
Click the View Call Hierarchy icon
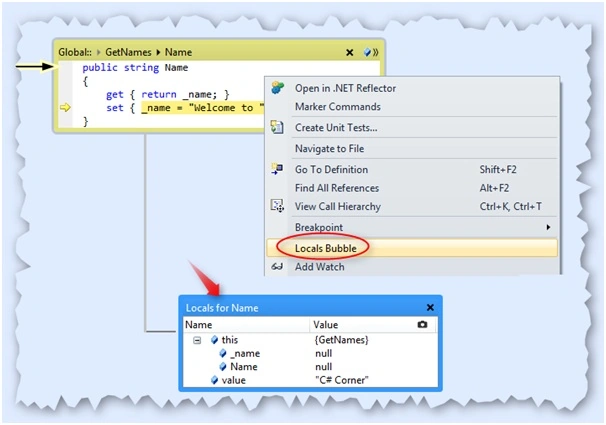[x=277, y=206]
